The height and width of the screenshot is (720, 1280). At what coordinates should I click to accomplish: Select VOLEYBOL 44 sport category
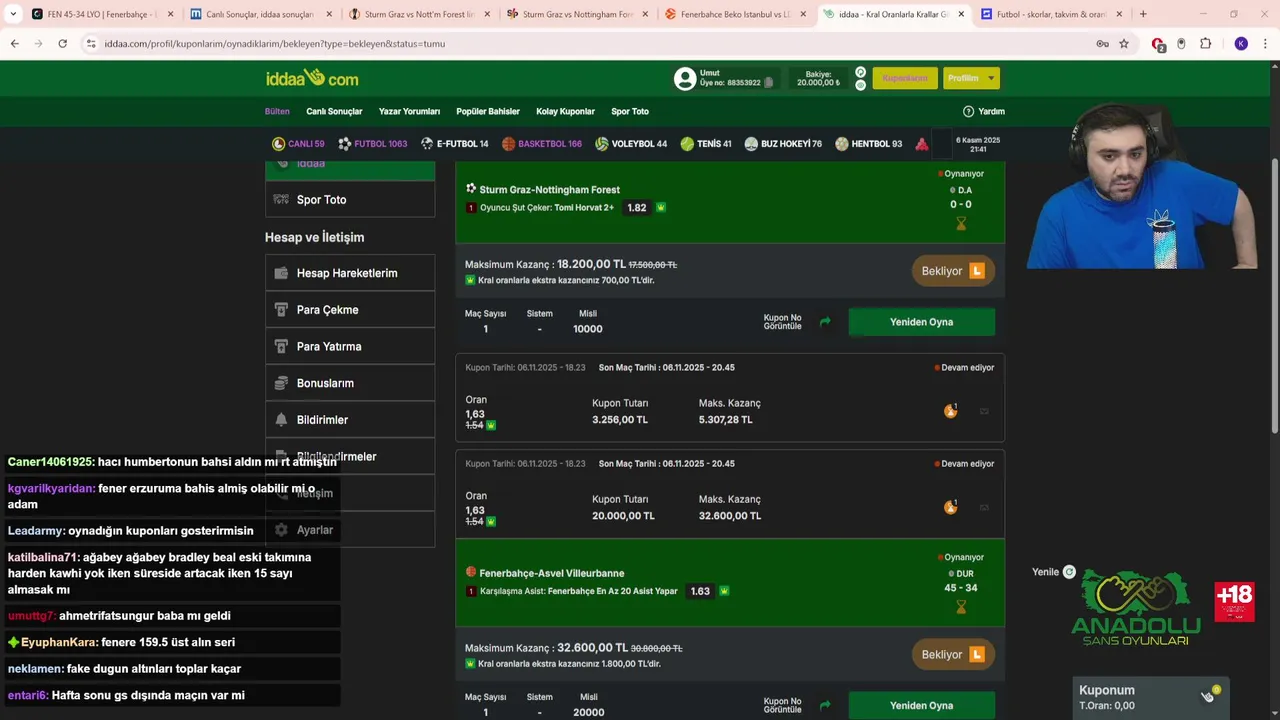(x=631, y=144)
